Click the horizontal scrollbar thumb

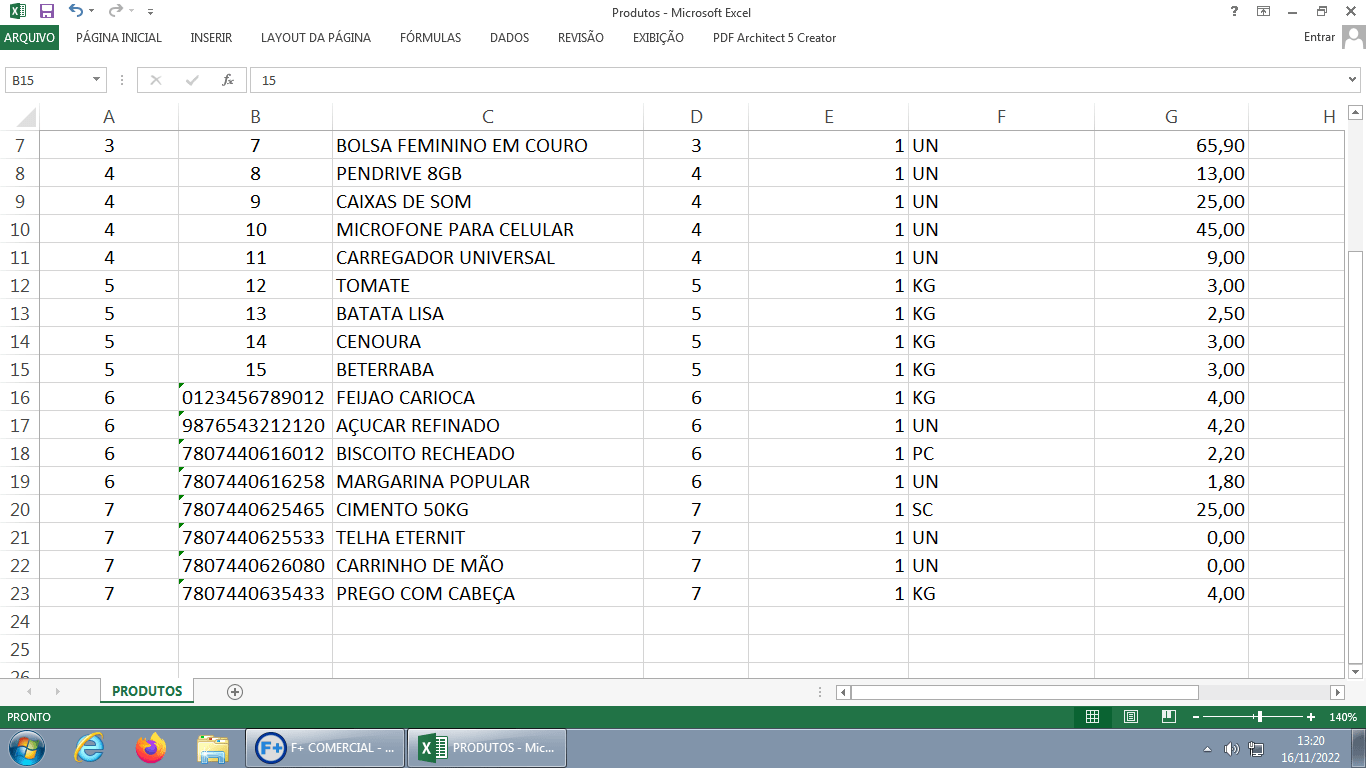click(1024, 692)
